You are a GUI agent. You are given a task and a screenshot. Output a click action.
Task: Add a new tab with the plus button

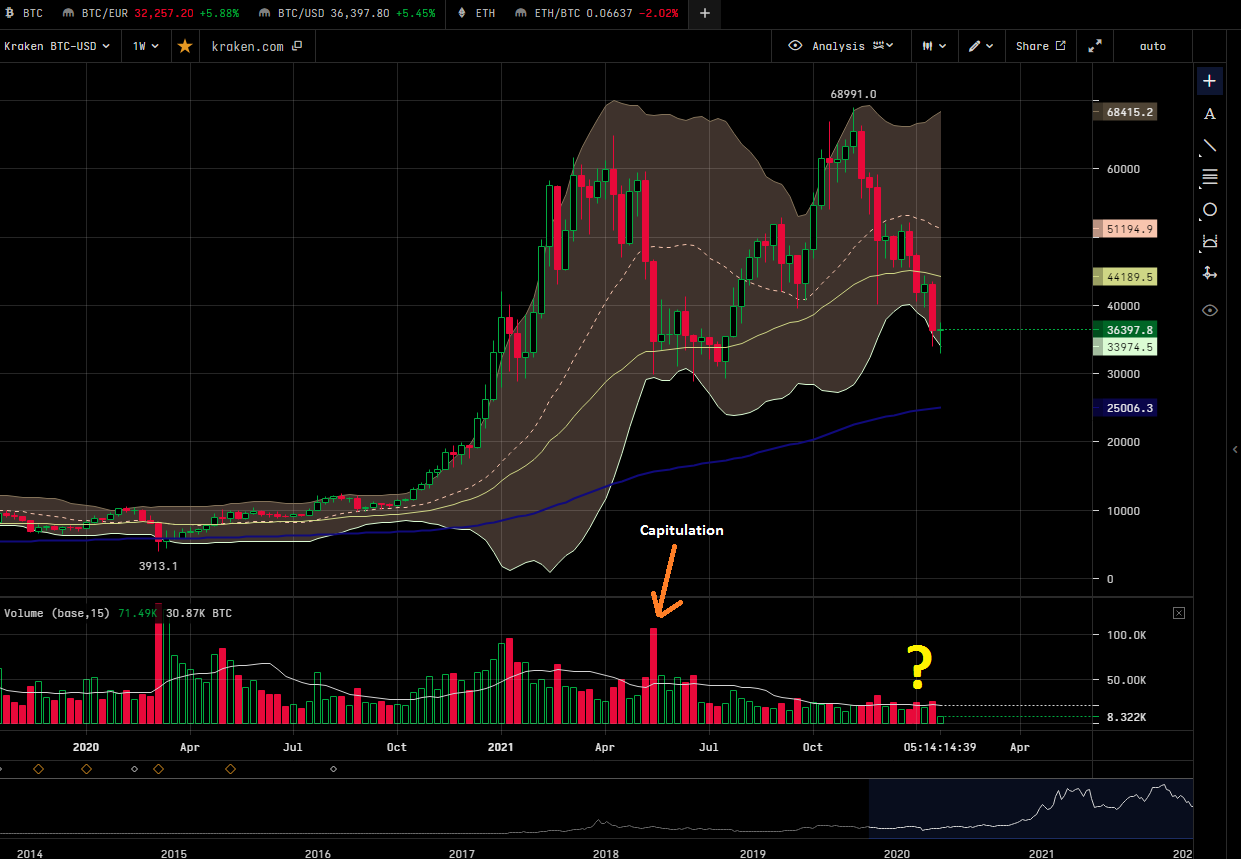tap(705, 14)
